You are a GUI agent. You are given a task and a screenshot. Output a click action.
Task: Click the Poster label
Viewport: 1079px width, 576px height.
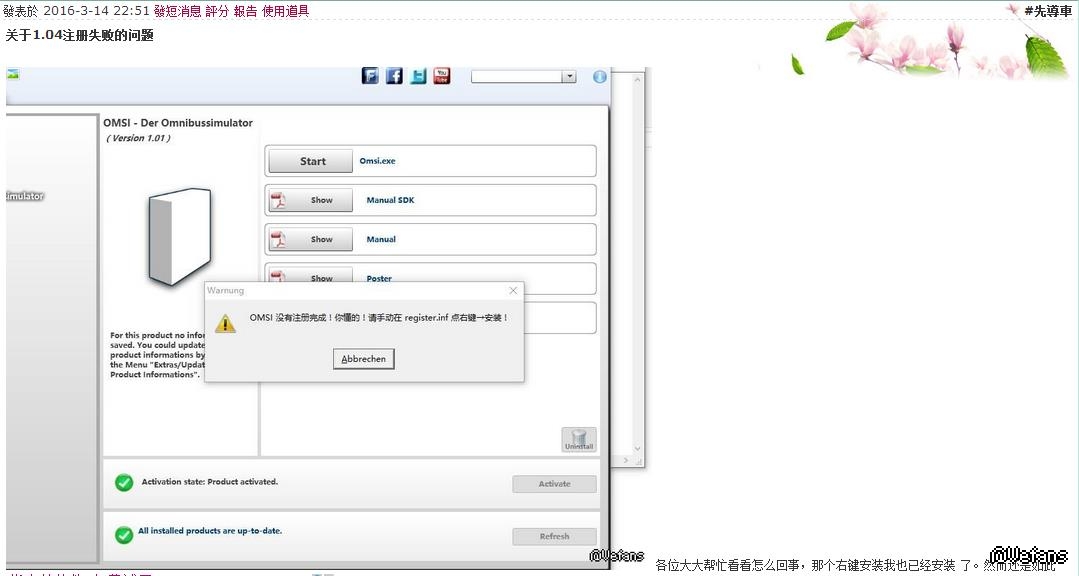[379, 279]
